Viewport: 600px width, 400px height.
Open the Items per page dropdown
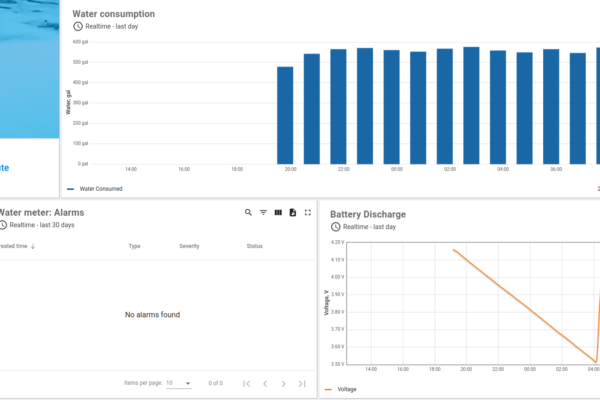pyautogui.click(x=178, y=383)
